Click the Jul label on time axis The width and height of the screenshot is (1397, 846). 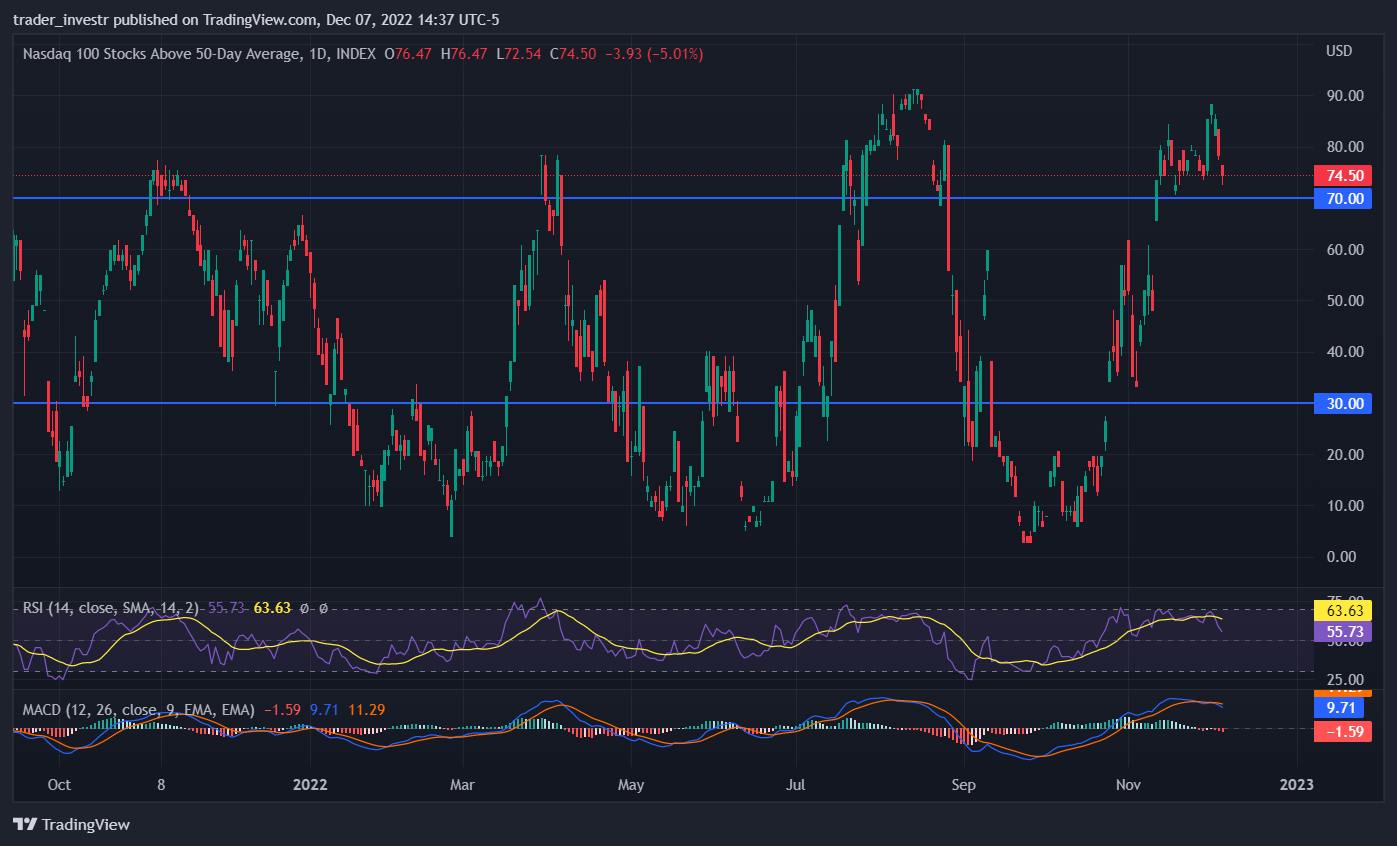click(796, 785)
